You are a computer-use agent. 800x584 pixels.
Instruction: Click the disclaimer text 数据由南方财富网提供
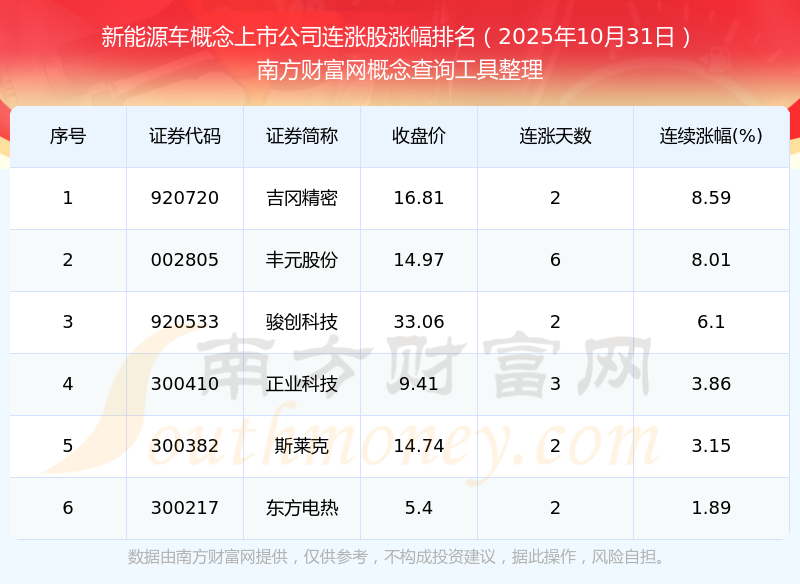tap(208, 557)
